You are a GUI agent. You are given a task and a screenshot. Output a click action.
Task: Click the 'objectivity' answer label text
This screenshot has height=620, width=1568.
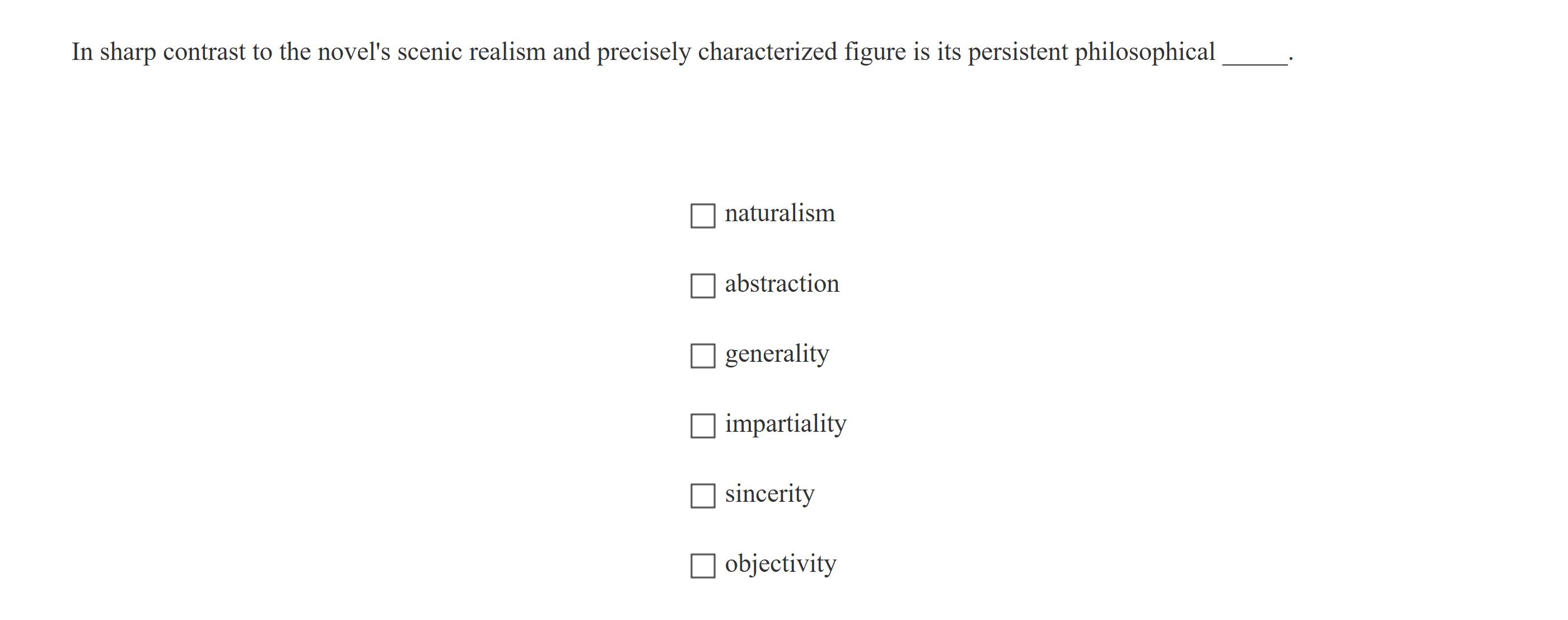point(780,564)
